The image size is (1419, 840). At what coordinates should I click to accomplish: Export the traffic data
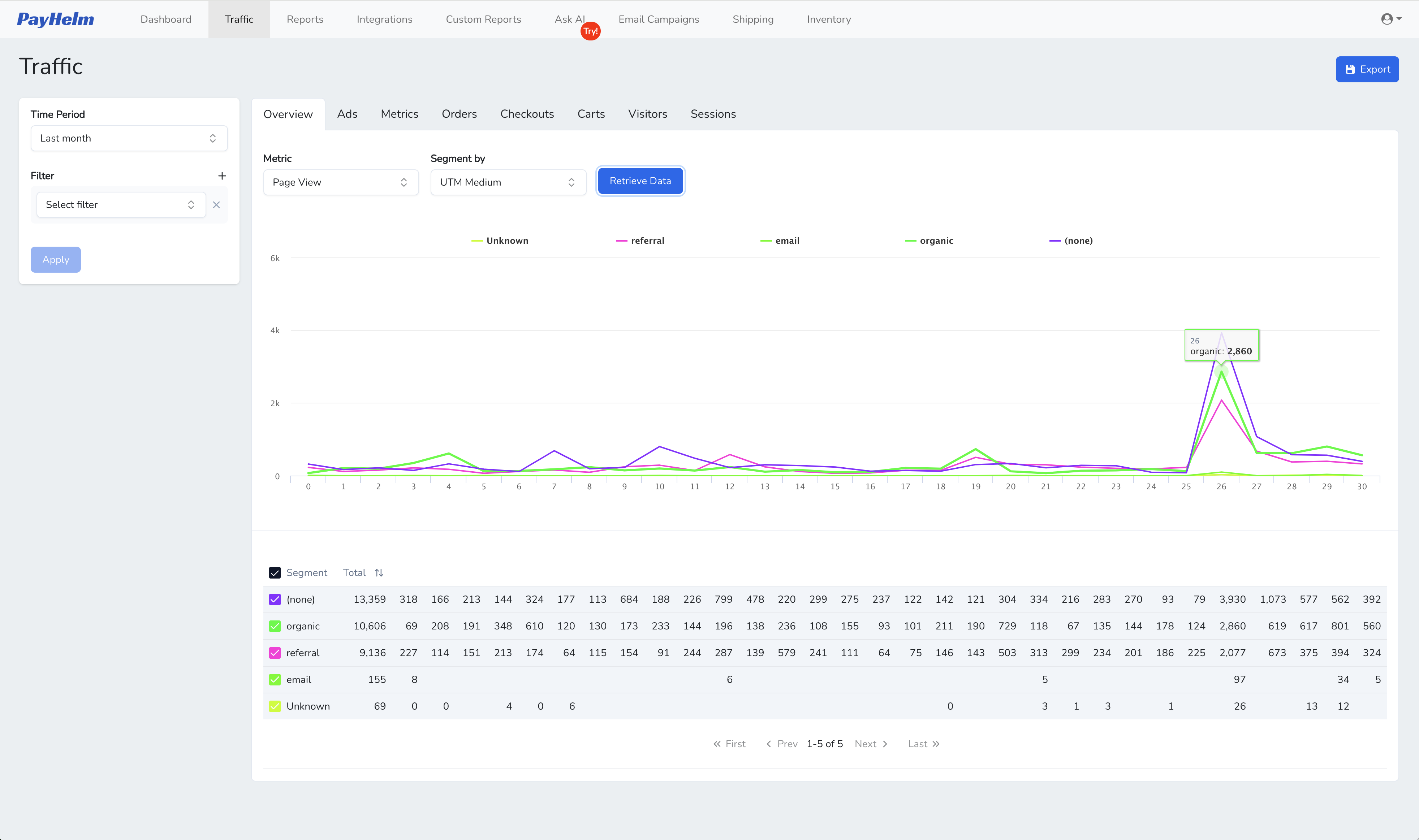tap(1367, 69)
